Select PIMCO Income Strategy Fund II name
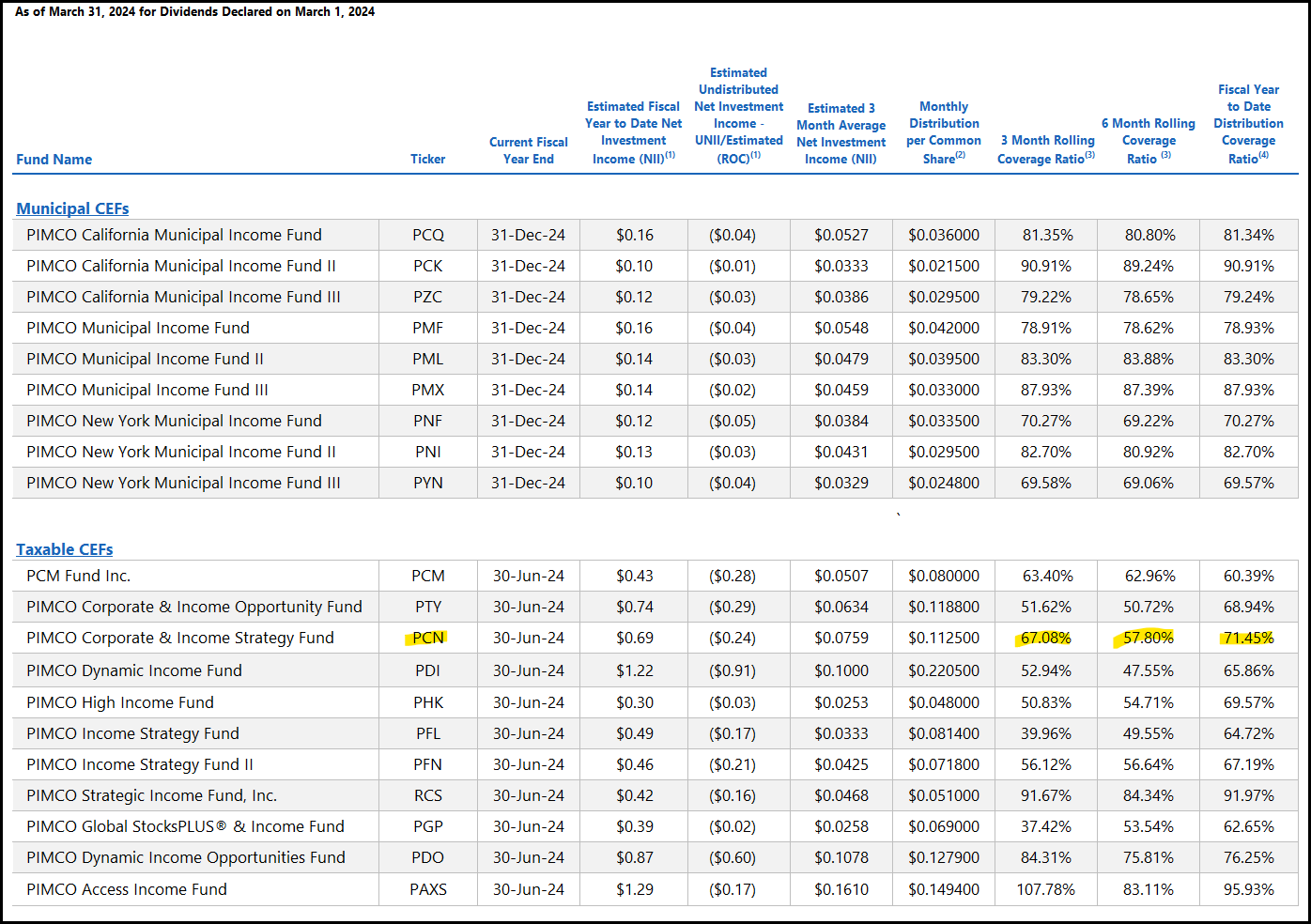Image resolution: width=1311 pixels, height=924 pixels. point(140,764)
